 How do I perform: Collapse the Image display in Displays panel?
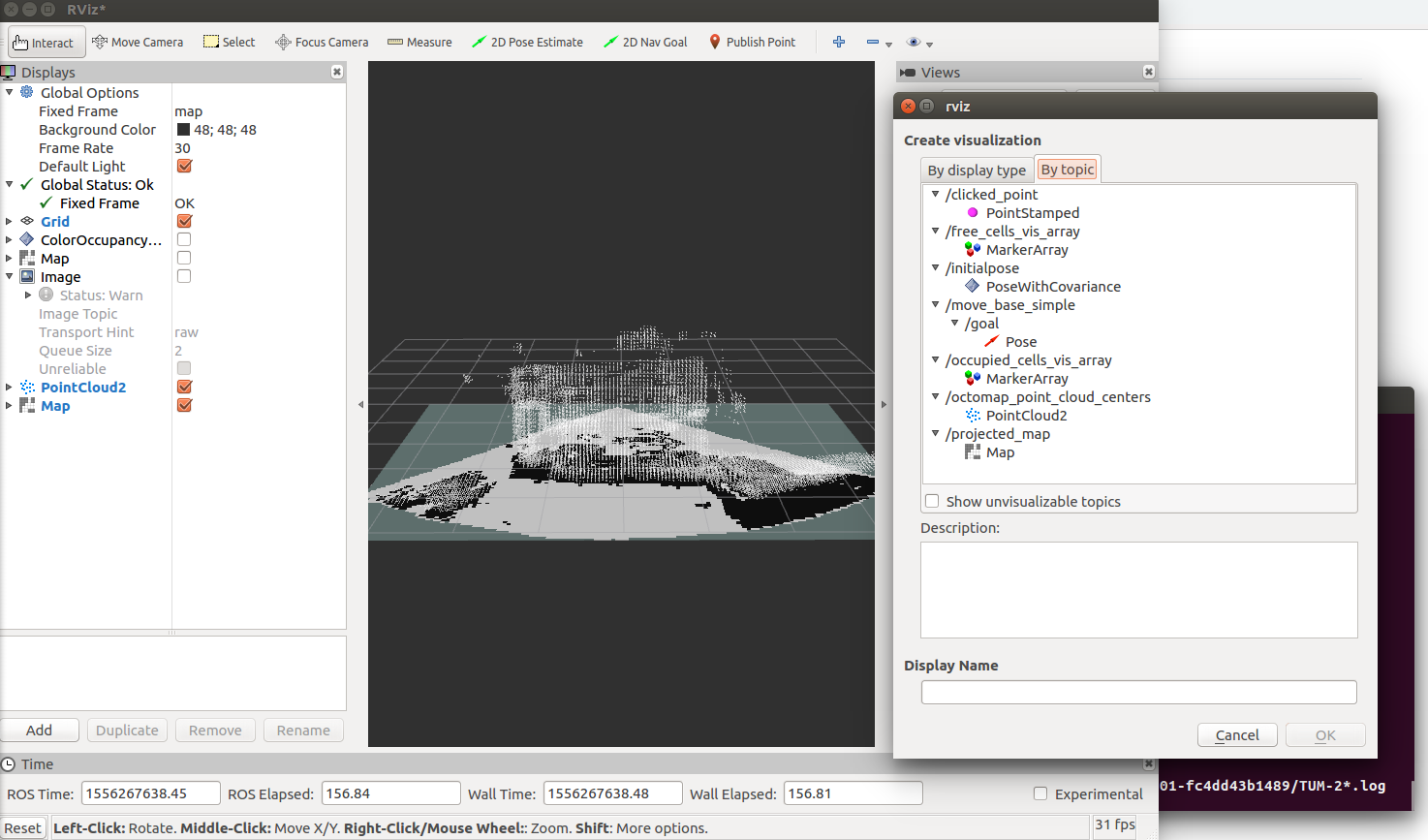pos(9,276)
